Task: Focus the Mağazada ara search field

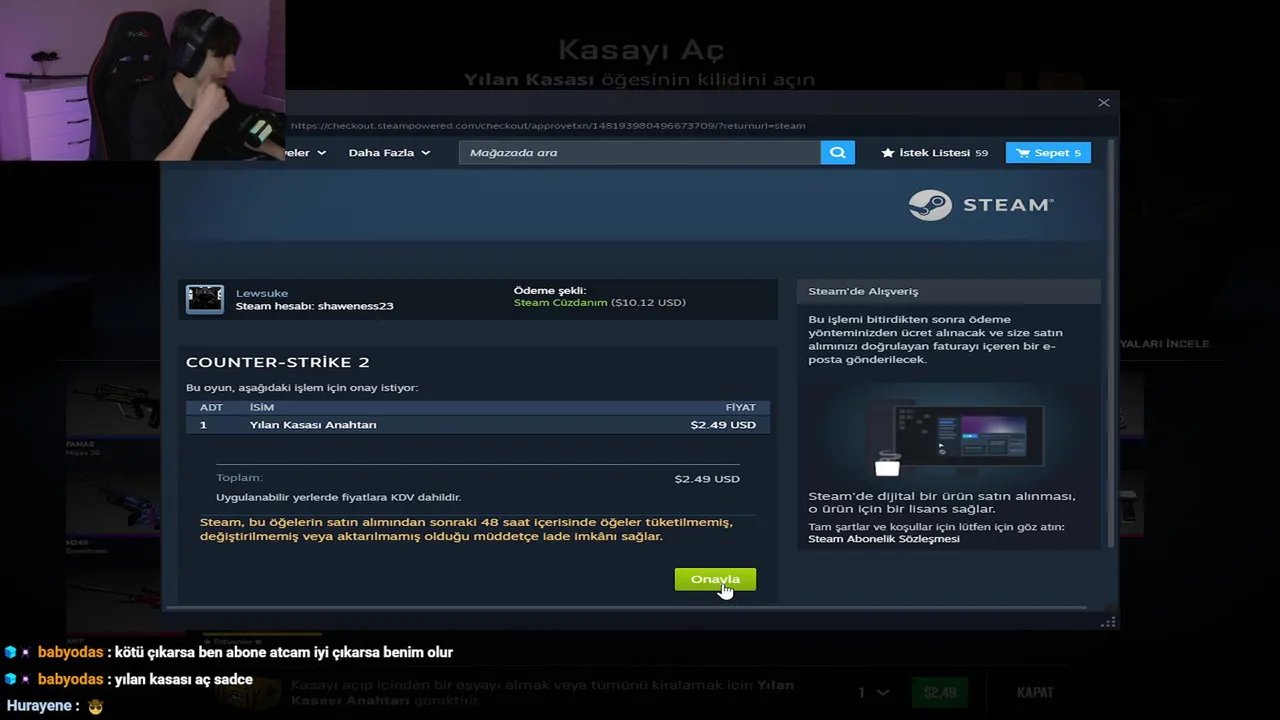Action: coord(640,153)
